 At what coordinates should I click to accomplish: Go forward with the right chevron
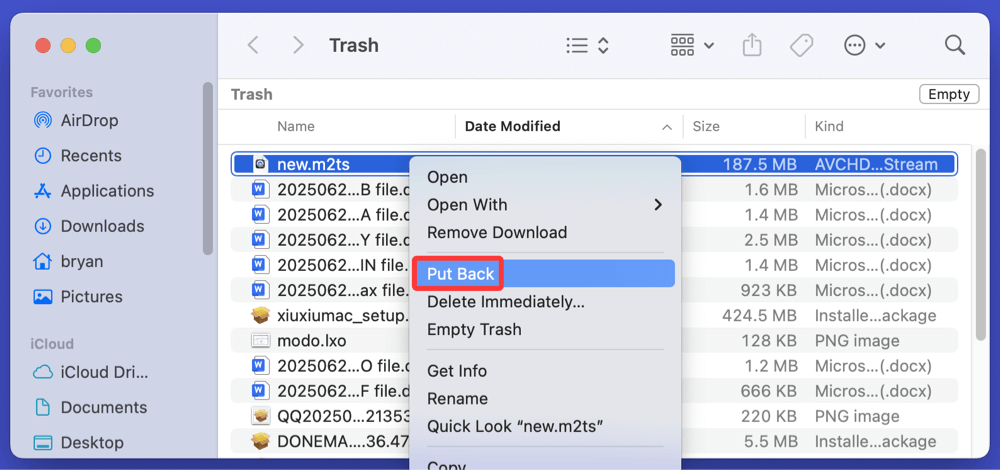(x=297, y=45)
